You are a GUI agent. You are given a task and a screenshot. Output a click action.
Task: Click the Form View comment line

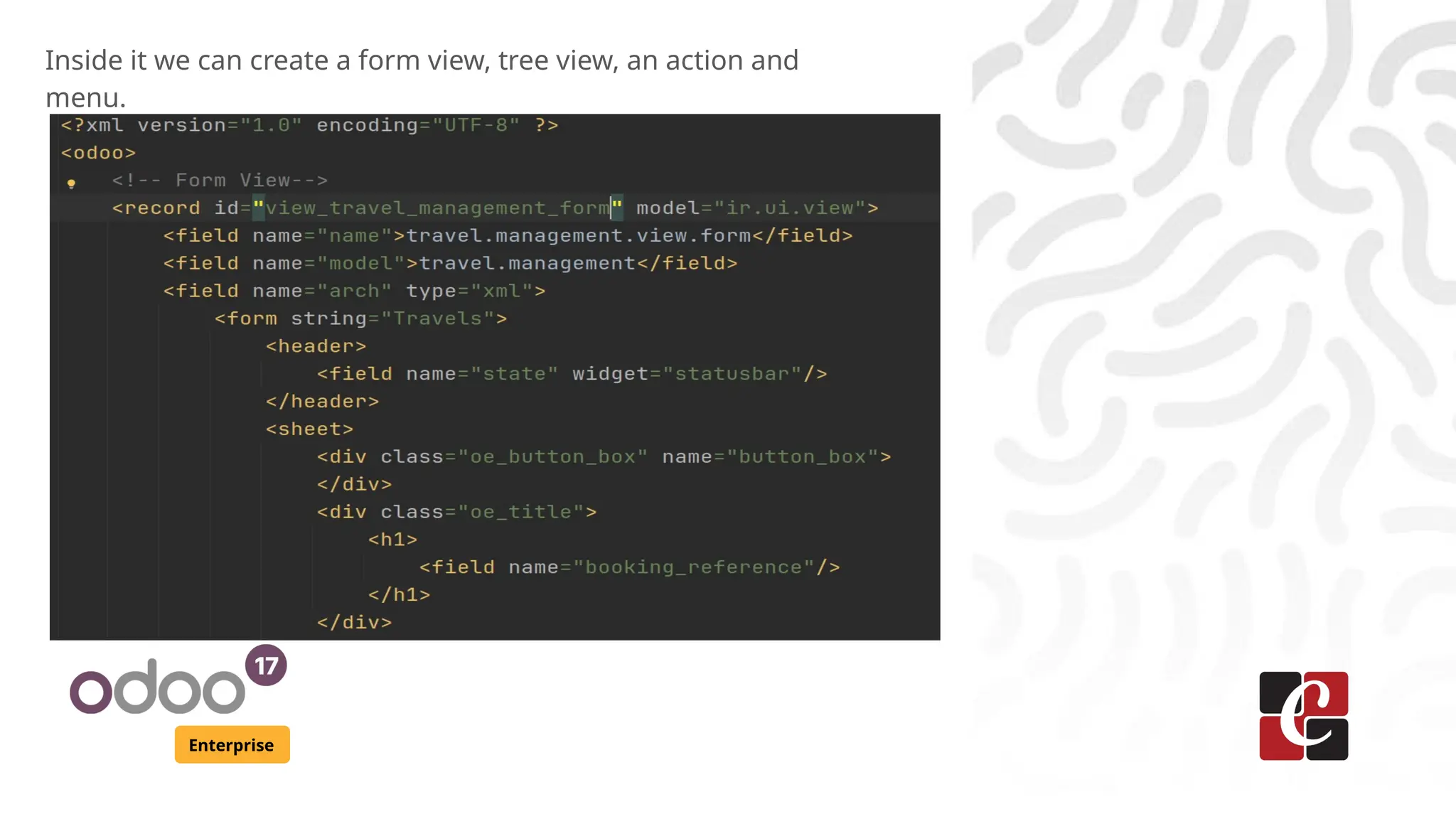220,181
